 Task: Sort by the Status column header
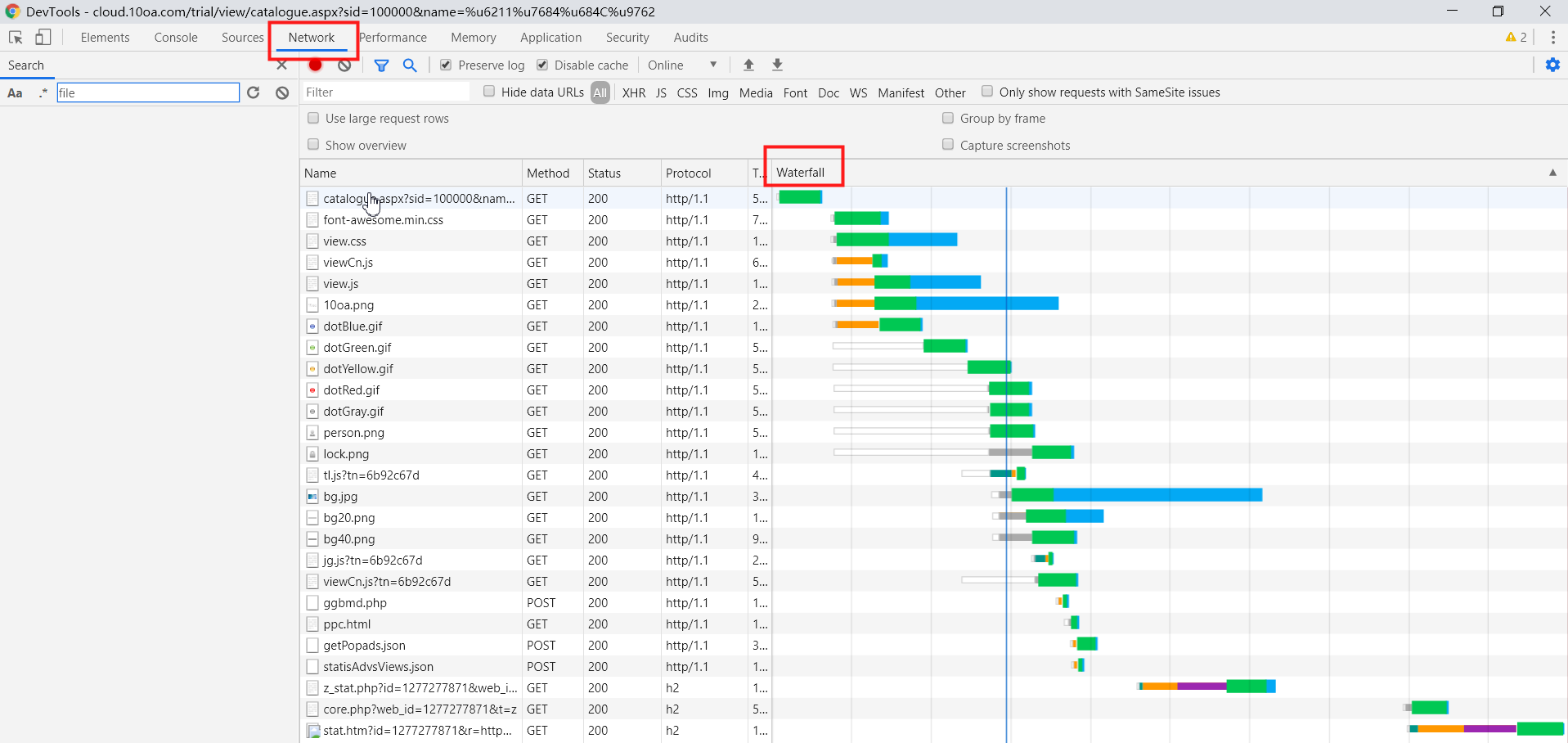[x=622, y=173]
